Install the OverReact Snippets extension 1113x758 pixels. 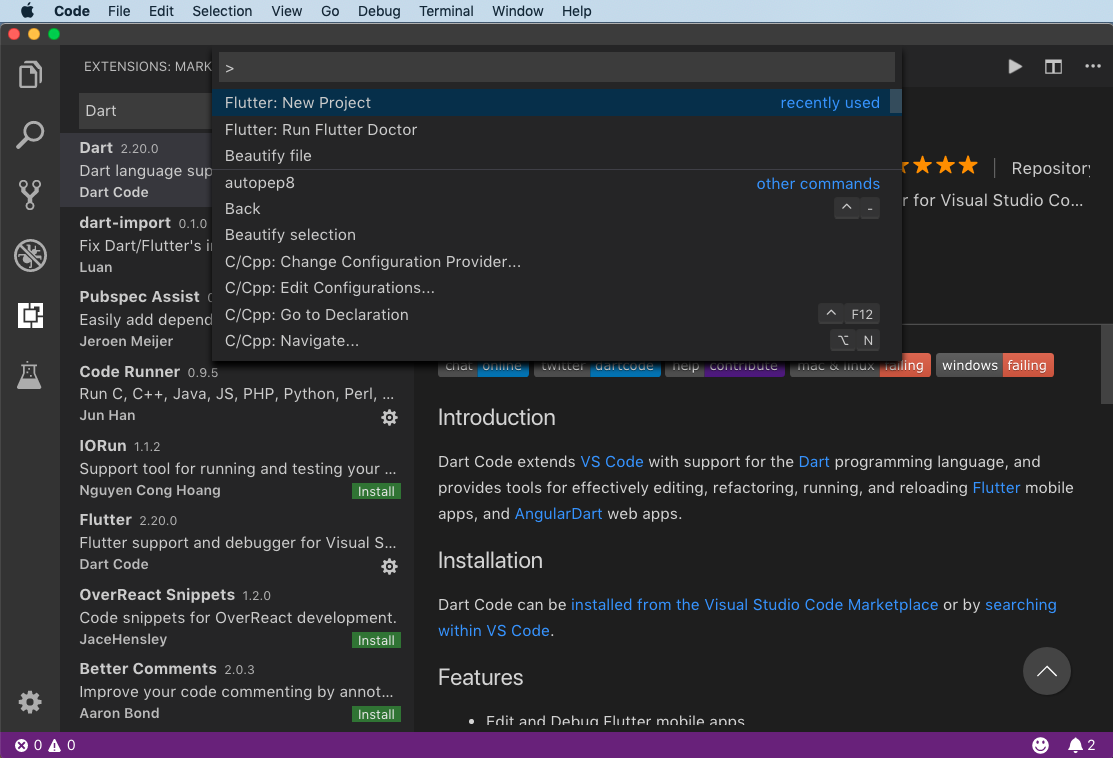[x=376, y=640]
